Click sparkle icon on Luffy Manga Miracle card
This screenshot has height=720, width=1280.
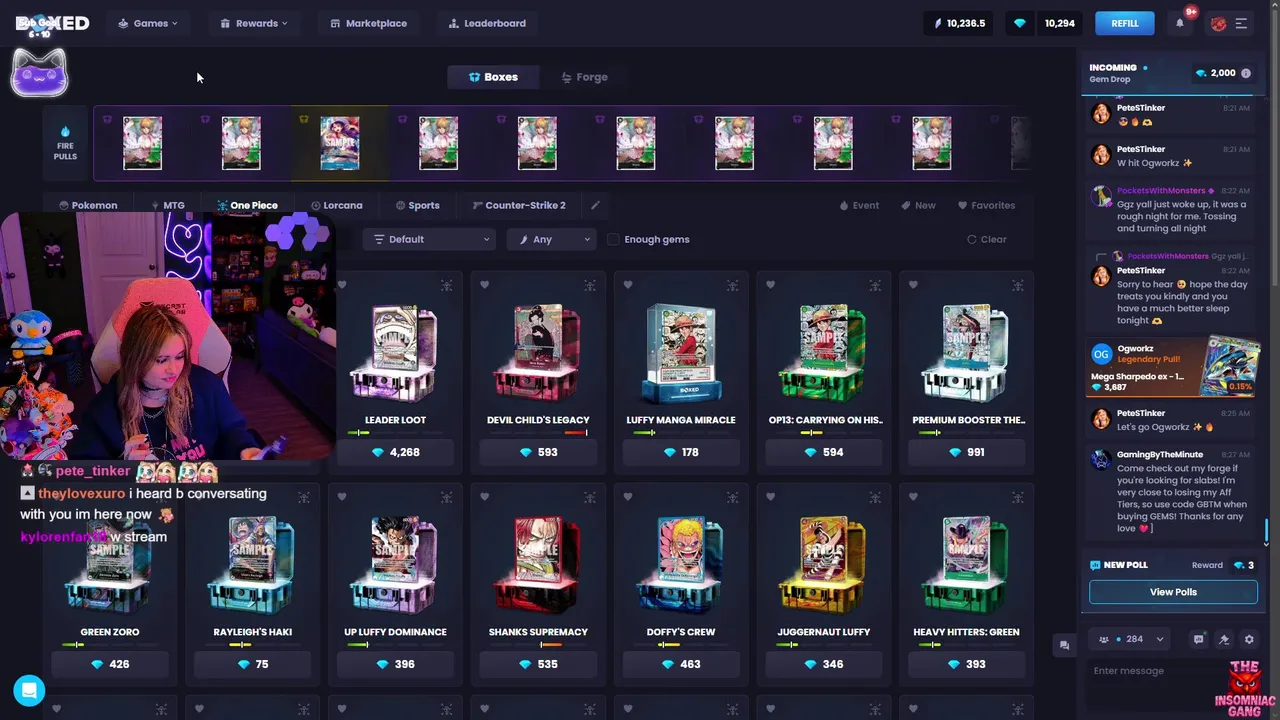tap(732, 286)
